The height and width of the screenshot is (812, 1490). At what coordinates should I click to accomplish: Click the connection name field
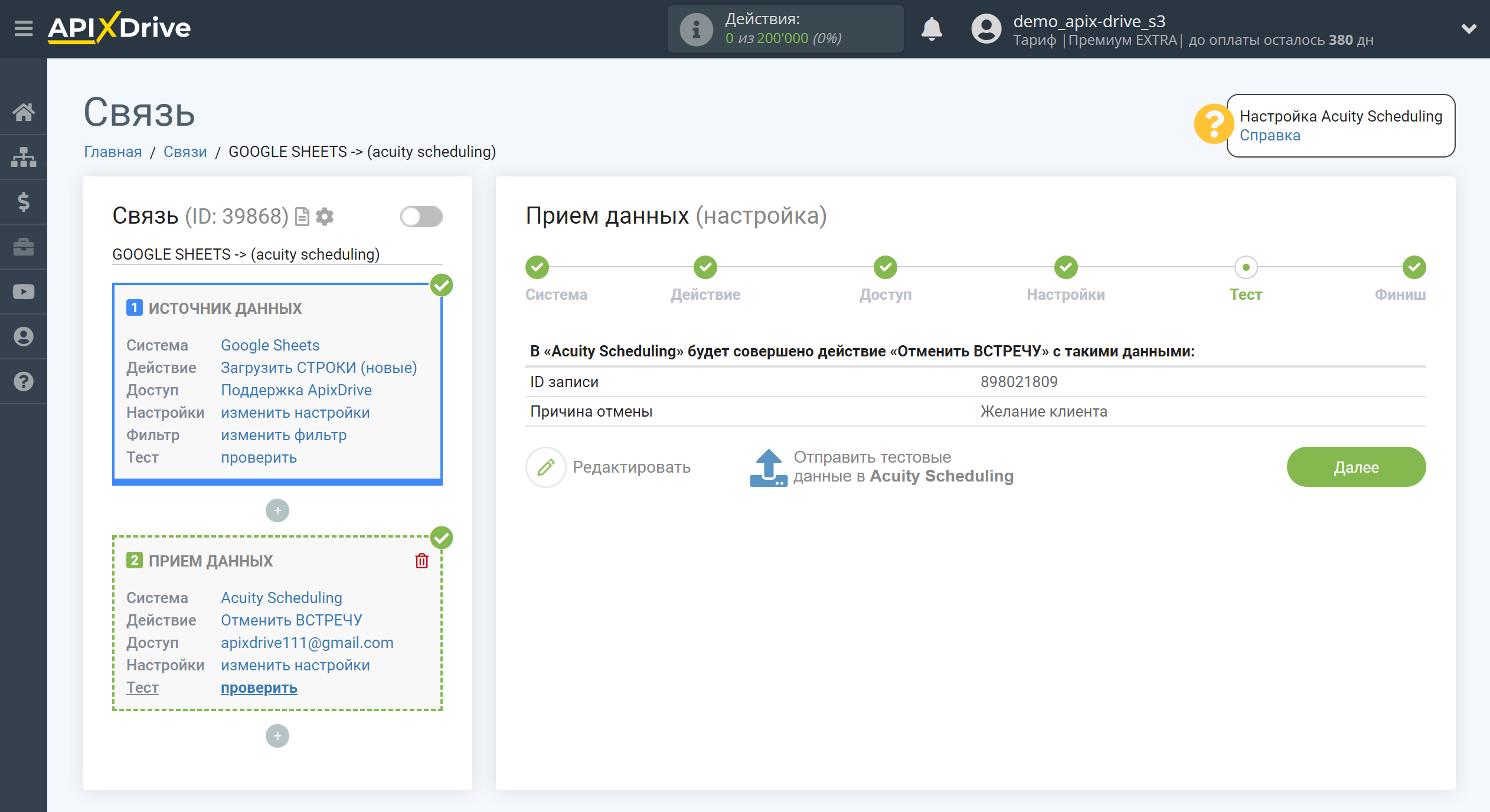pos(277,254)
